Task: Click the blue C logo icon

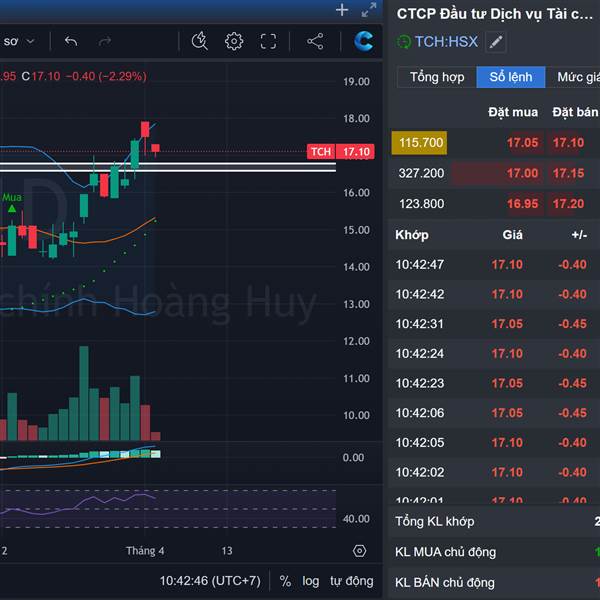Action: 363,41
